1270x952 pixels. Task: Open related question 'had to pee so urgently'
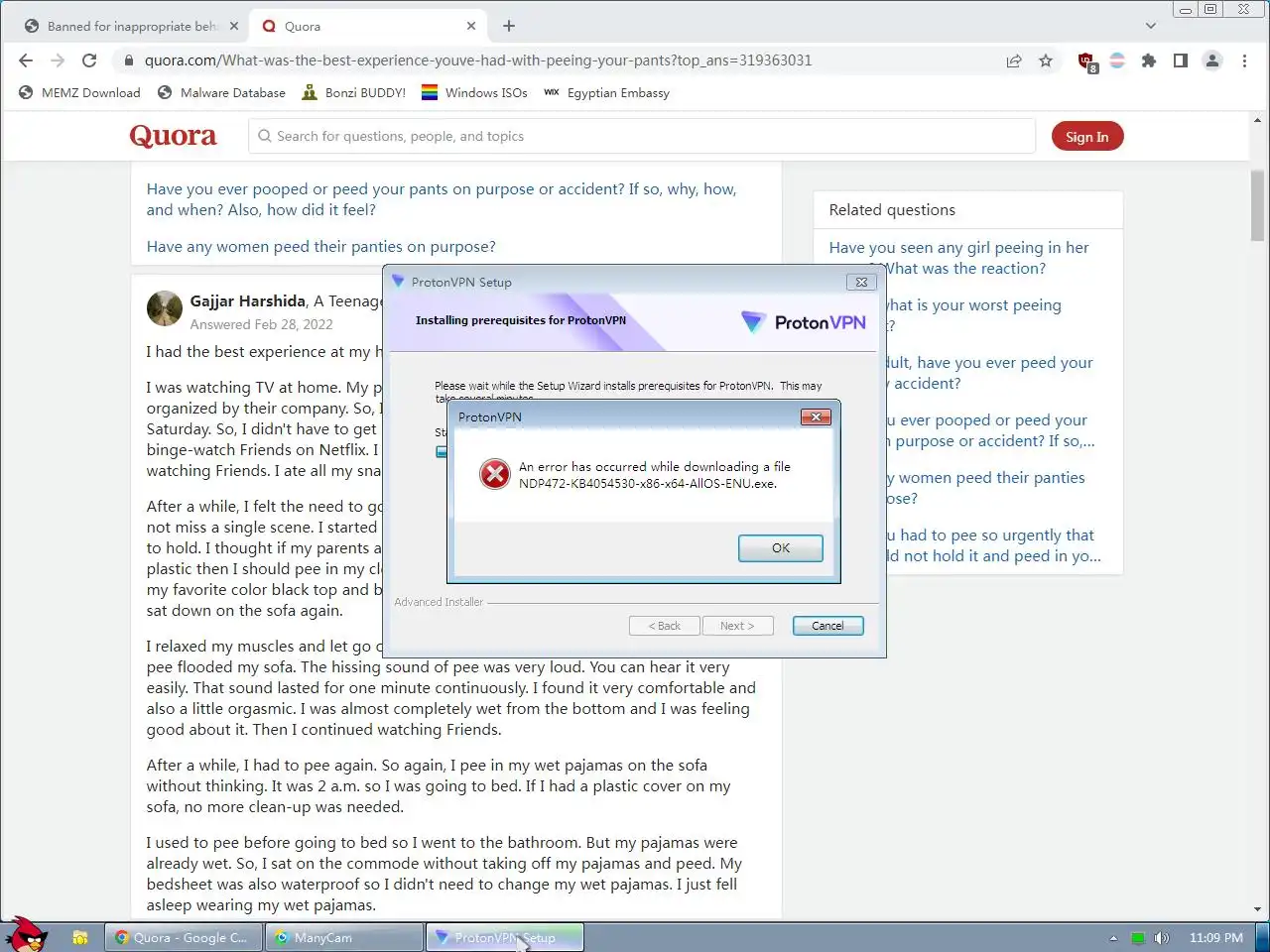pyautogui.click(x=992, y=545)
